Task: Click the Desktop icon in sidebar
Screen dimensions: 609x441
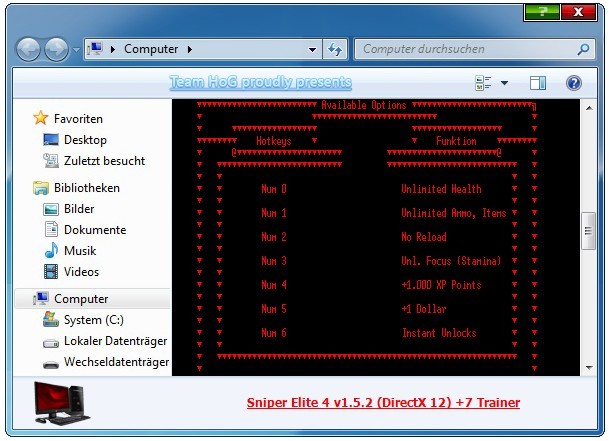Action: pos(51,139)
